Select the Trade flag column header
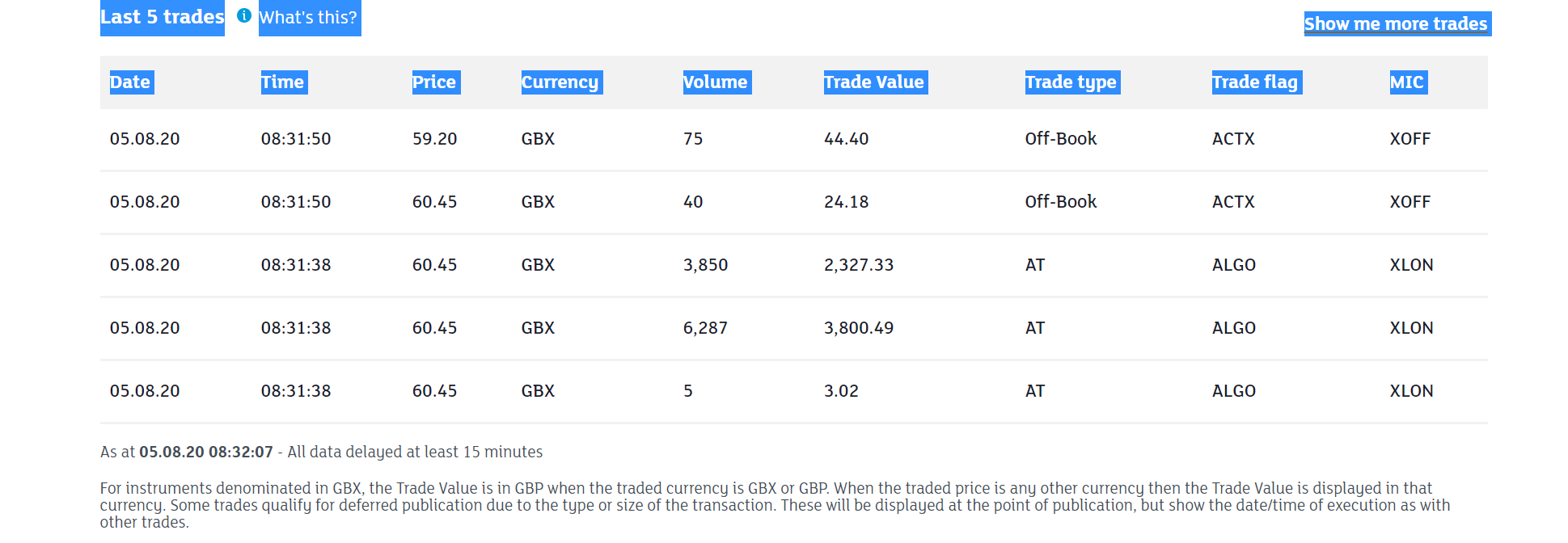 coord(1255,82)
